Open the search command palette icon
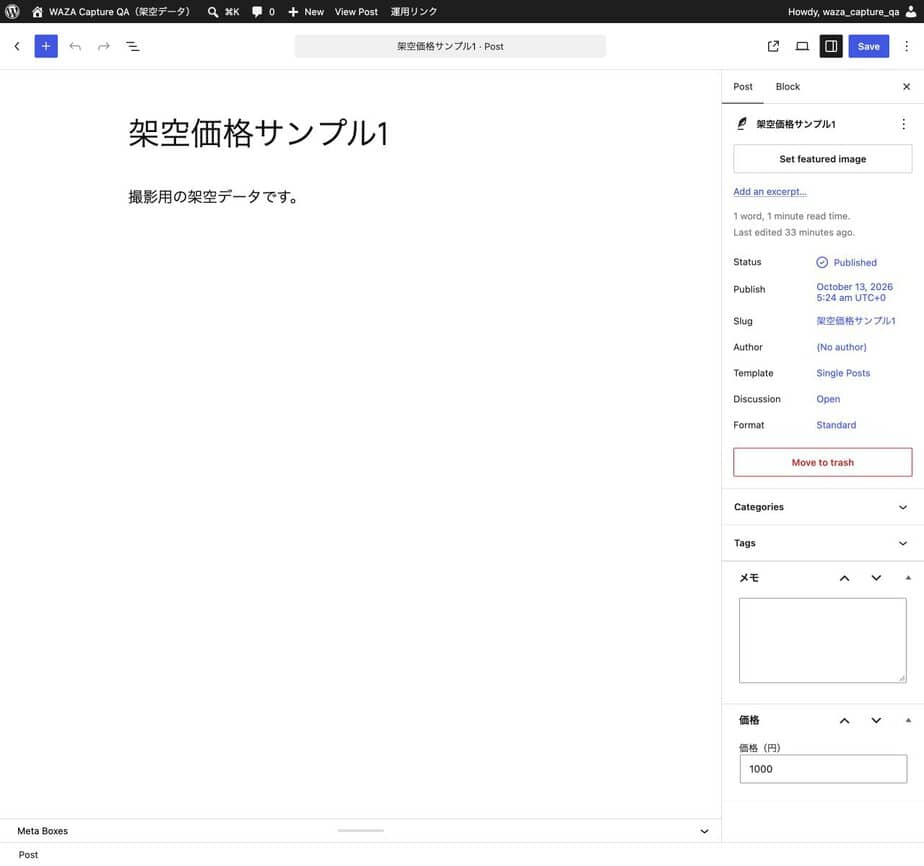 tap(213, 11)
